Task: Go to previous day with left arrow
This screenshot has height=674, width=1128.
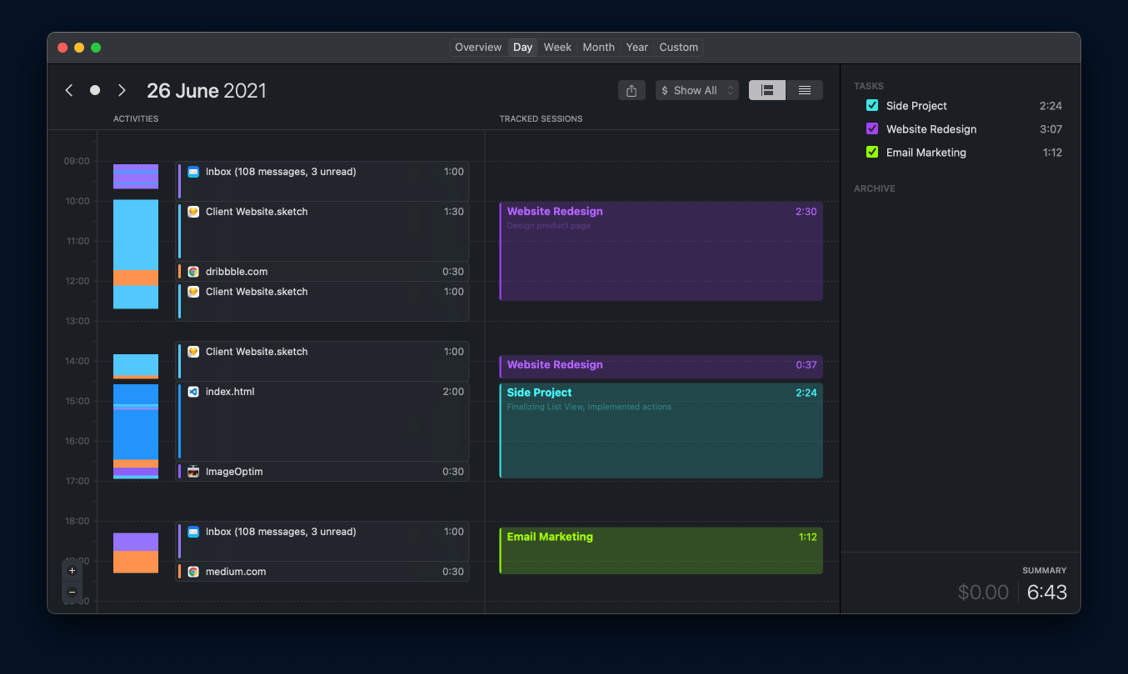Action: click(x=69, y=90)
